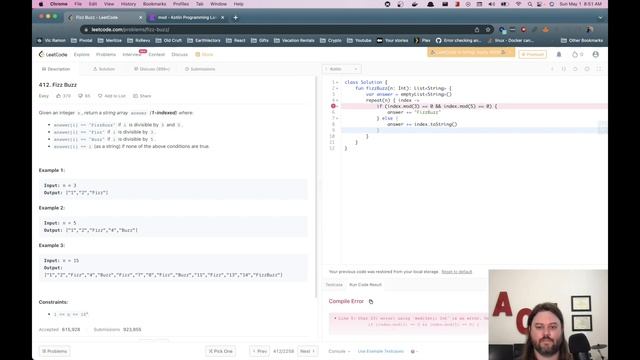Click the orange hiring banner
The width and height of the screenshot is (640, 360).
click(x=471, y=52)
